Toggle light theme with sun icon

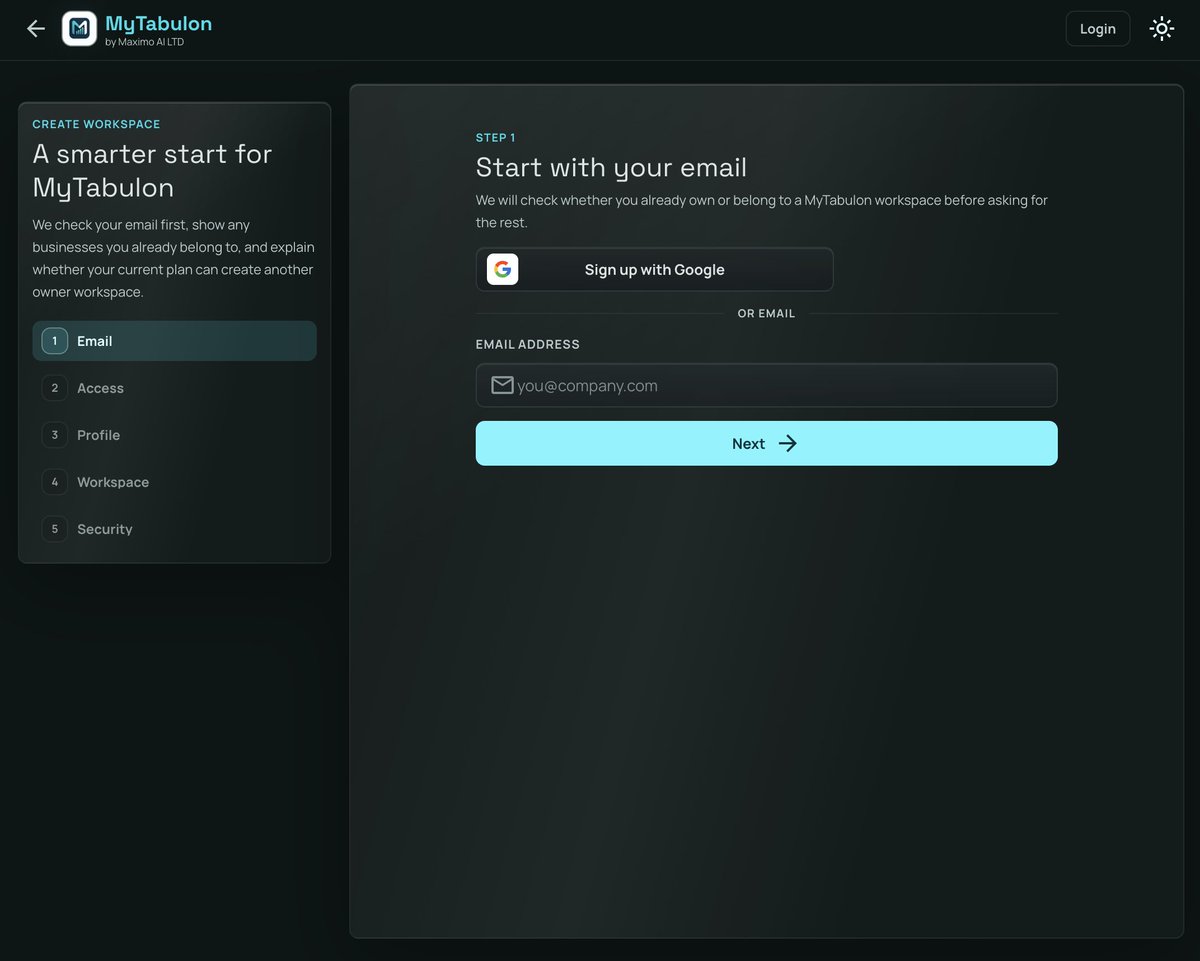point(1161,29)
